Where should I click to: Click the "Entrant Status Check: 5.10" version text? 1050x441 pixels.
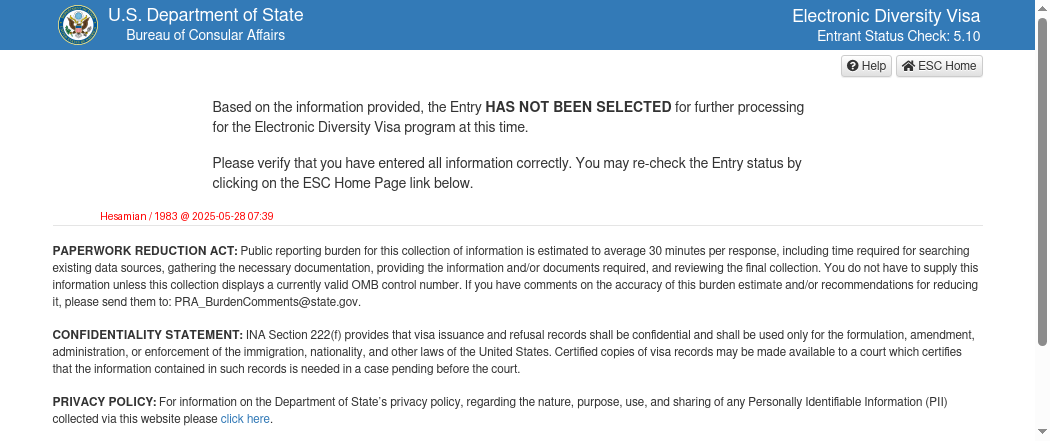[898, 36]
